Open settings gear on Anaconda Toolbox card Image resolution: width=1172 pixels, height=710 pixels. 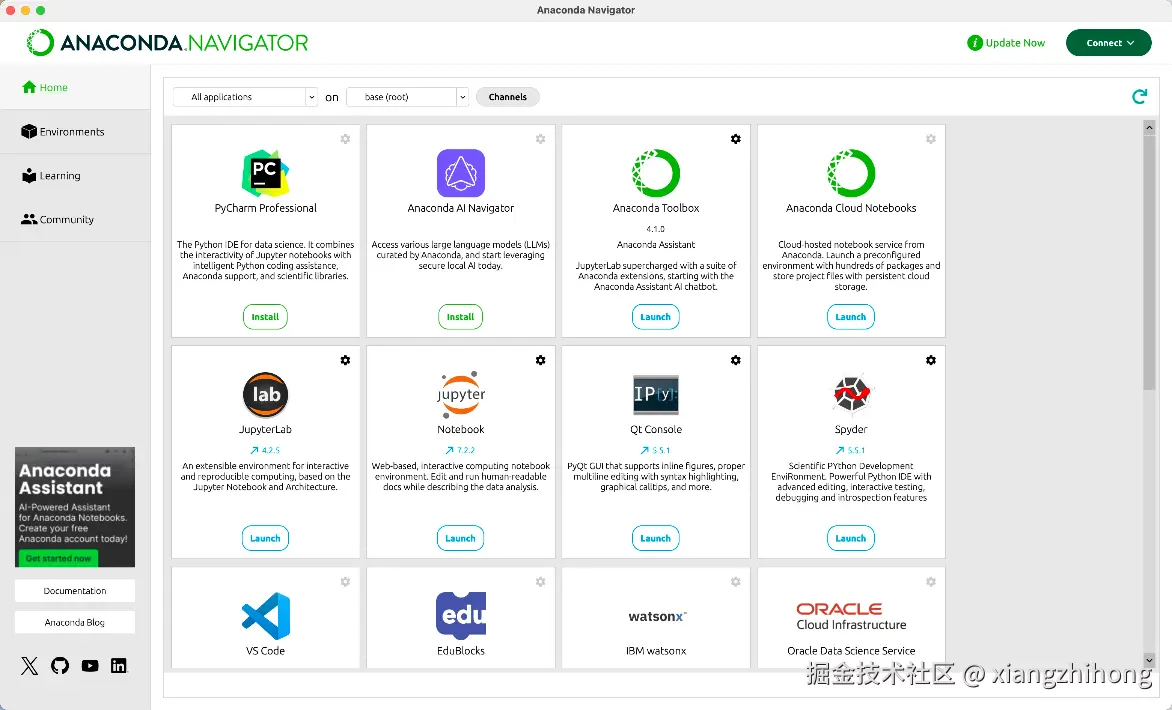tap(735, 139)
